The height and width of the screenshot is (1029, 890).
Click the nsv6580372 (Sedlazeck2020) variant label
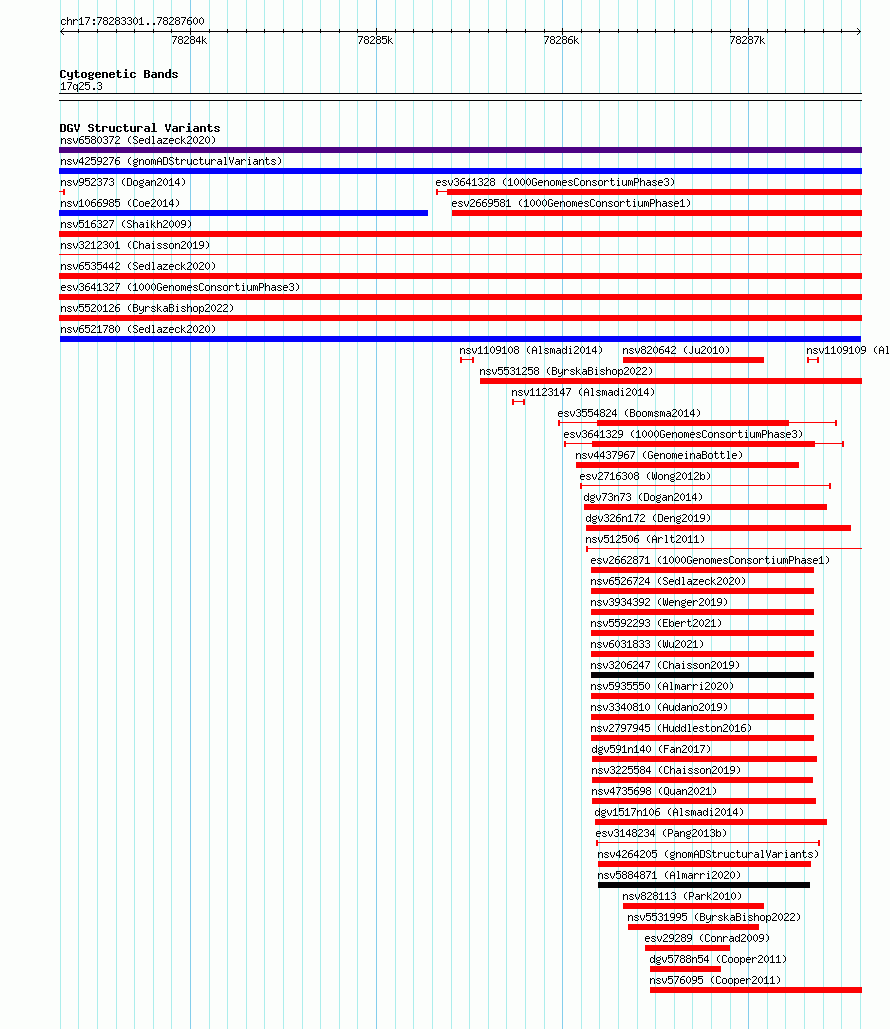pos(138,140)
